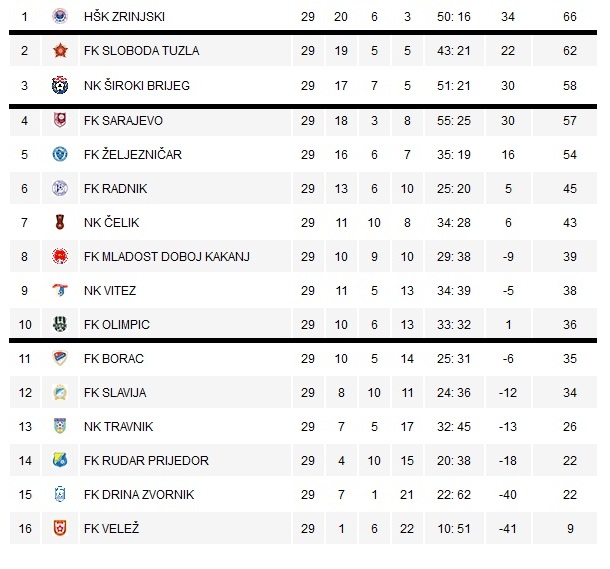
Task: Click the NK Čelik club crest
Action: click(x=59, y=222)
